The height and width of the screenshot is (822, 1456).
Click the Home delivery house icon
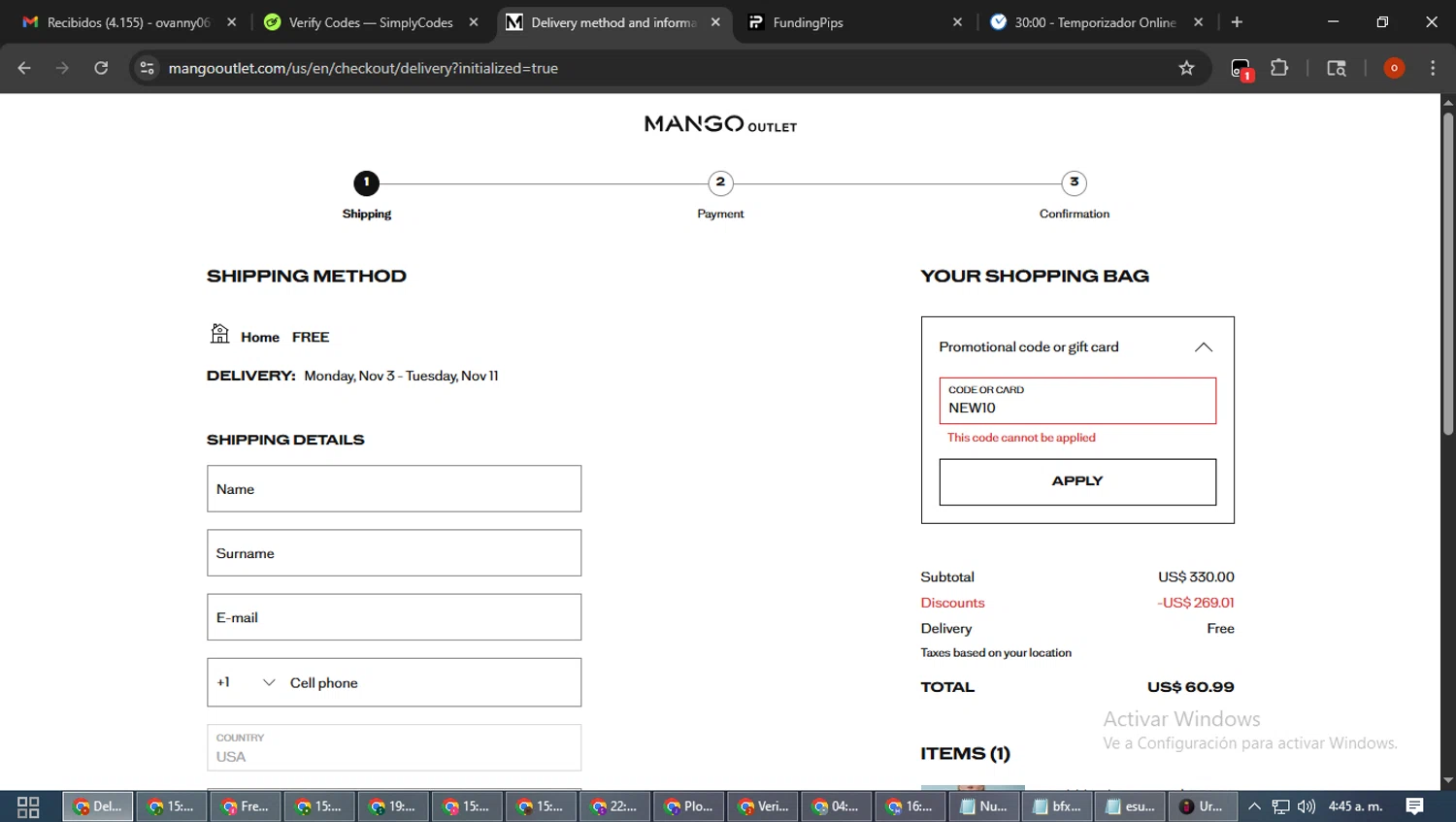pos(220,334)
